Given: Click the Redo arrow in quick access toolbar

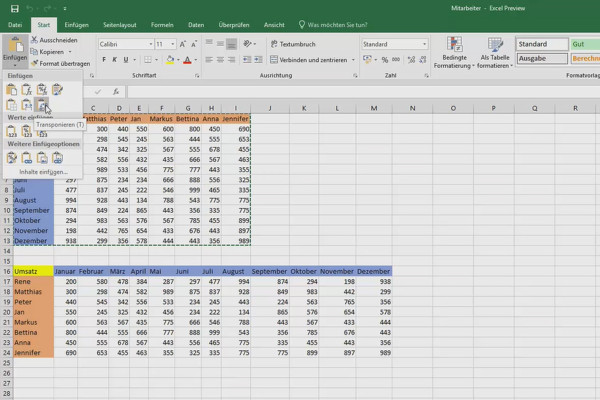Looking at the screenshot, I should [x=47, y=8].
